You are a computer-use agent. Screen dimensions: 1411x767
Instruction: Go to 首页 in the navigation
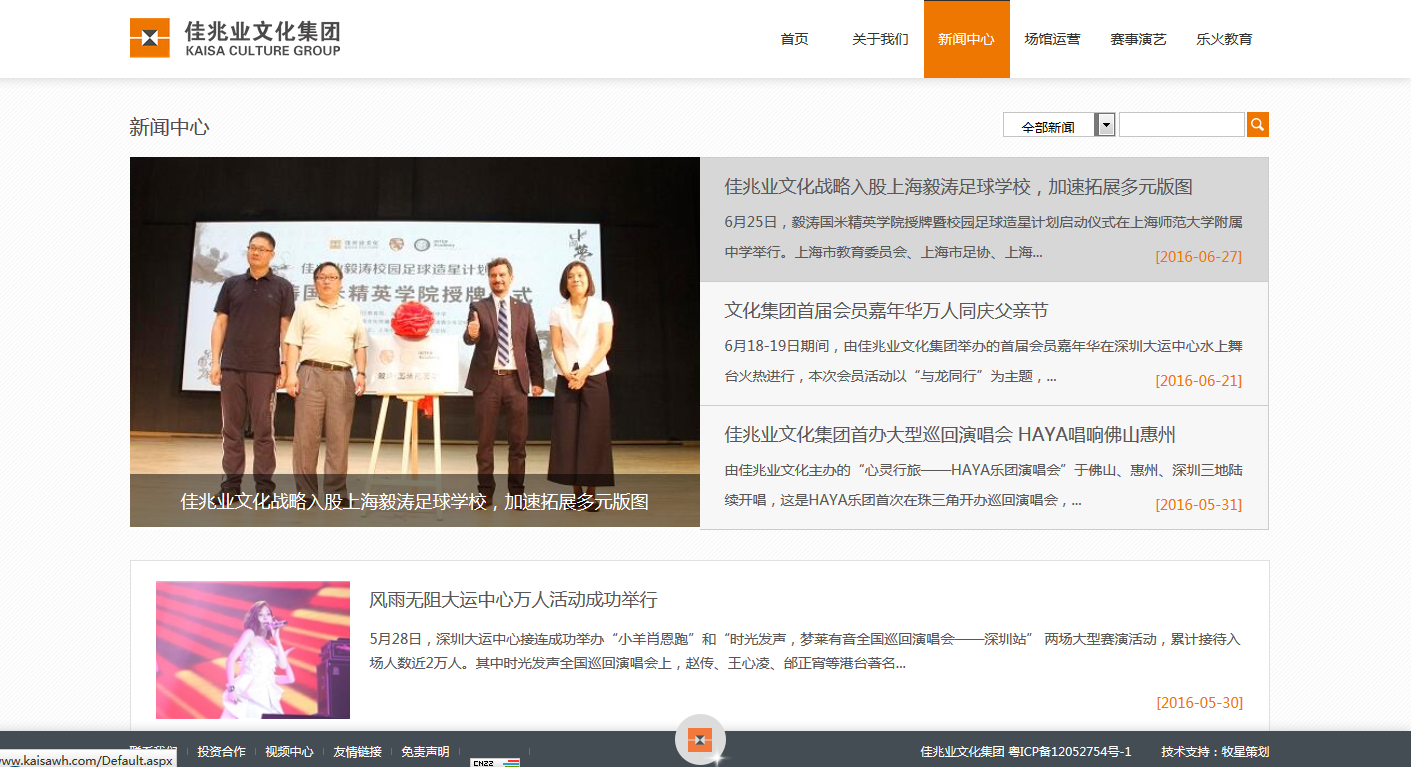pos(794,39)
